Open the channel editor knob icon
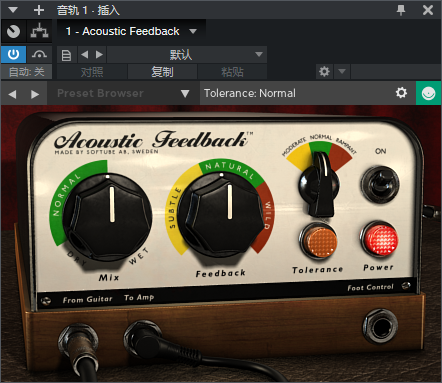Viewport: 442px width, 383px height. coord(13,31)
